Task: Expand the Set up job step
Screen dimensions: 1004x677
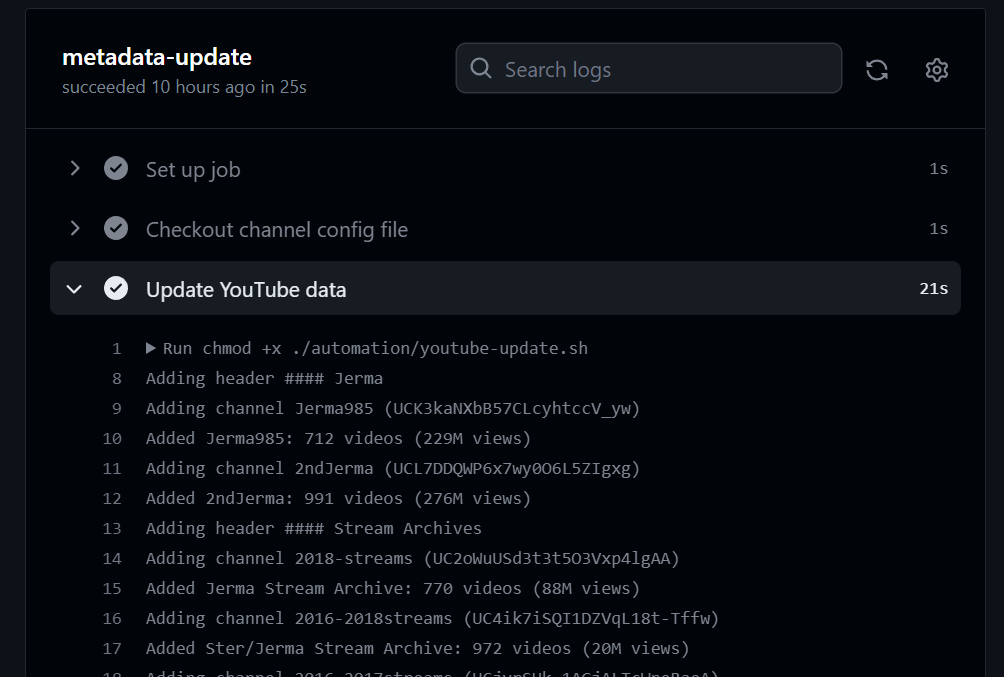Action: click(x=75, y=168)
